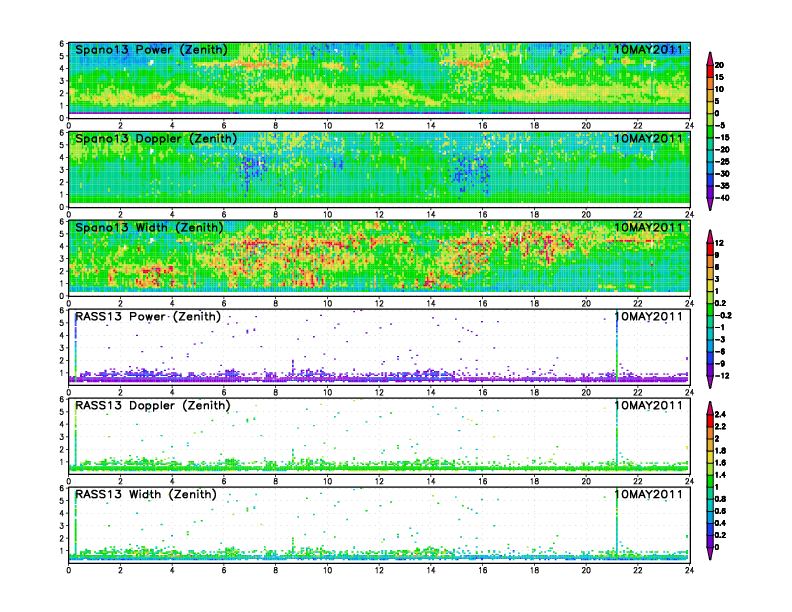The image size is (792, 612).
Task: Click the 'Spano13 Doppler (Zenith)' plot title
Action: (x=156, y=139)
